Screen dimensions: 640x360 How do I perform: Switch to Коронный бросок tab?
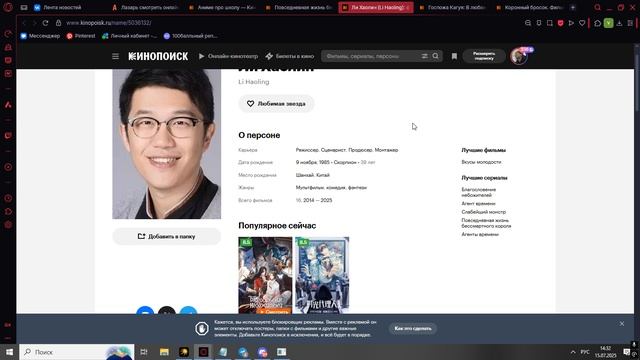[x=530, y=7]
